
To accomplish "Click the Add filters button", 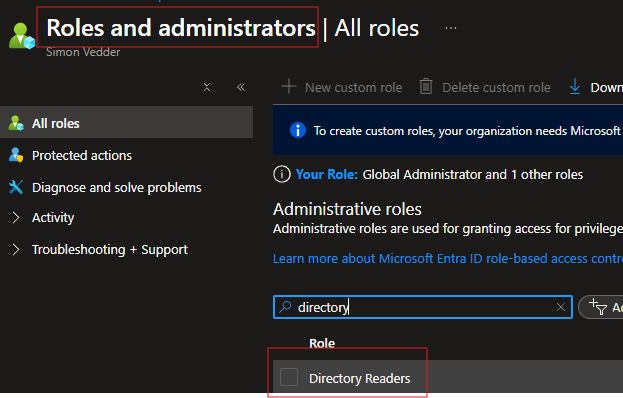I will (x=601, y=307).
